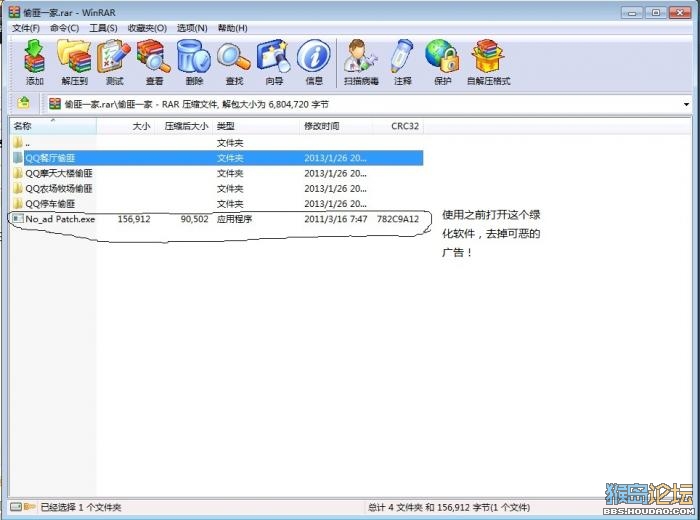Open the 收藏夹(O) menu
Screen dimensions: 700x520
click(x=147, y=28)
